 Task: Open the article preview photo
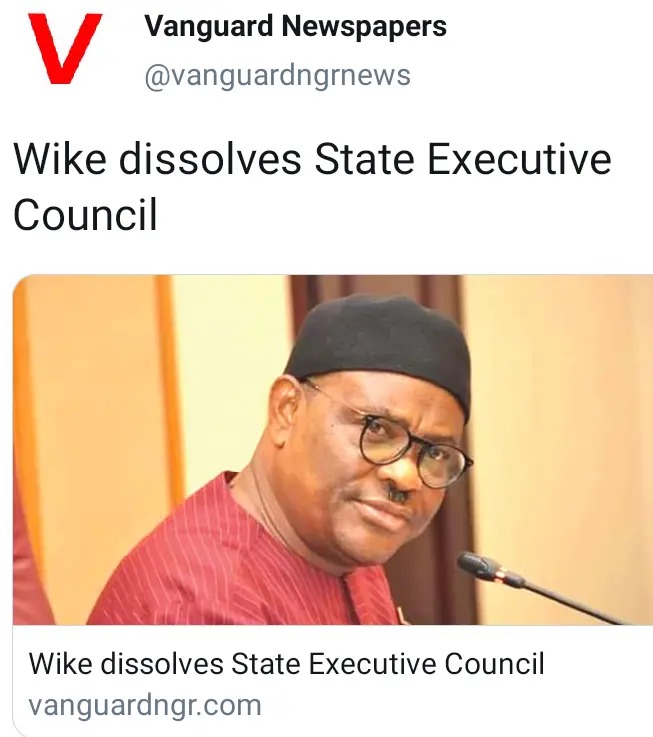[x=333, y=450]
